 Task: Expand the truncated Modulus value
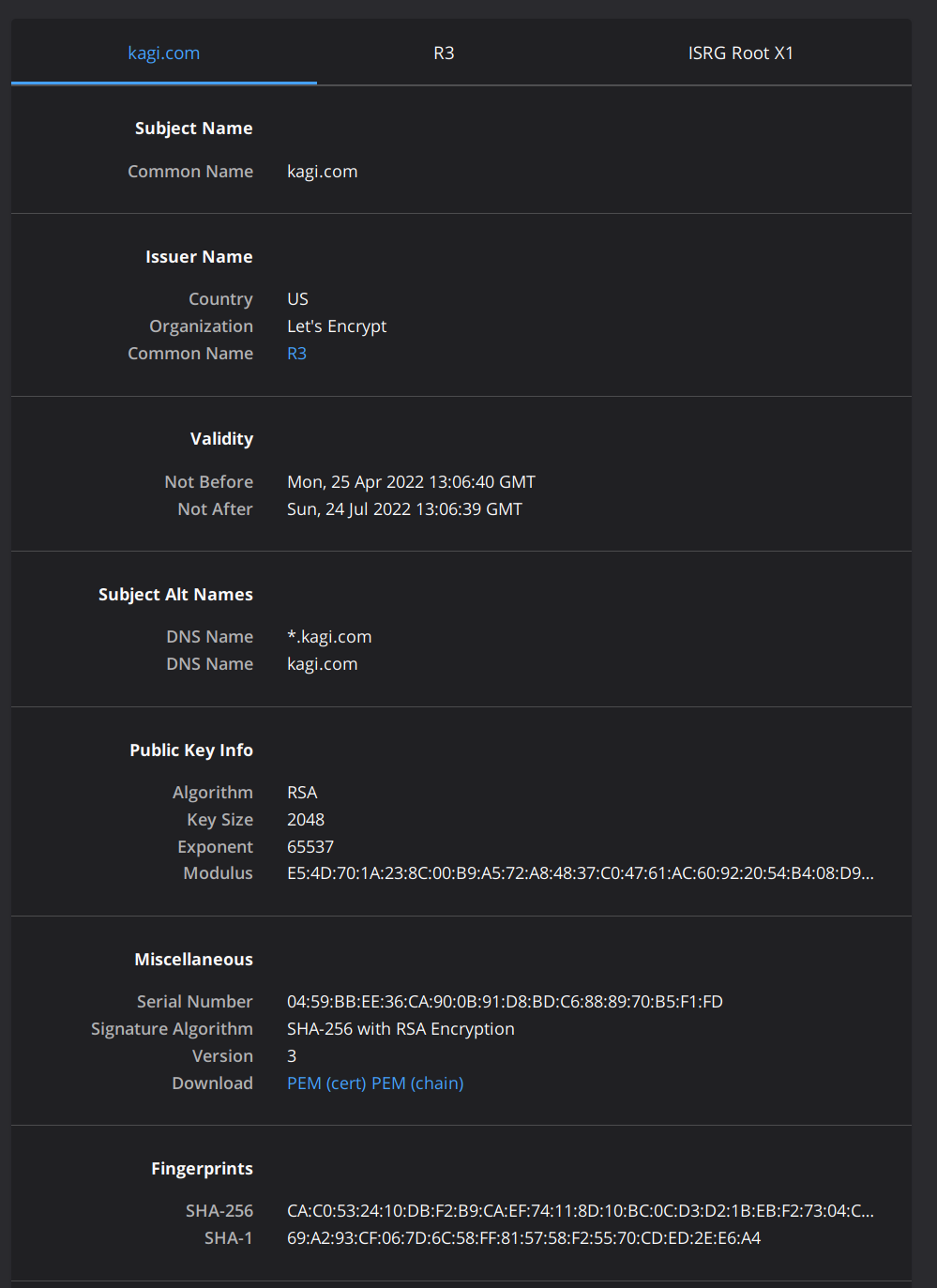tap(580, 873)
